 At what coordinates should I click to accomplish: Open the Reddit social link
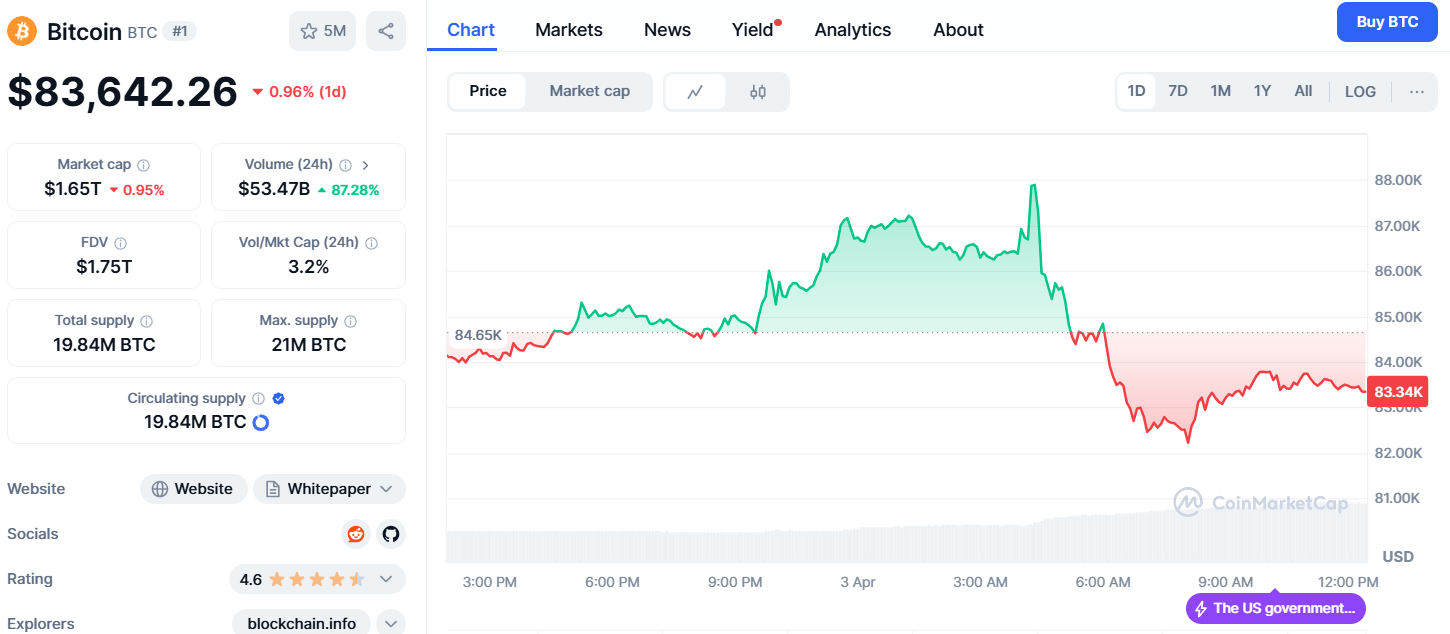click(356, 534)
